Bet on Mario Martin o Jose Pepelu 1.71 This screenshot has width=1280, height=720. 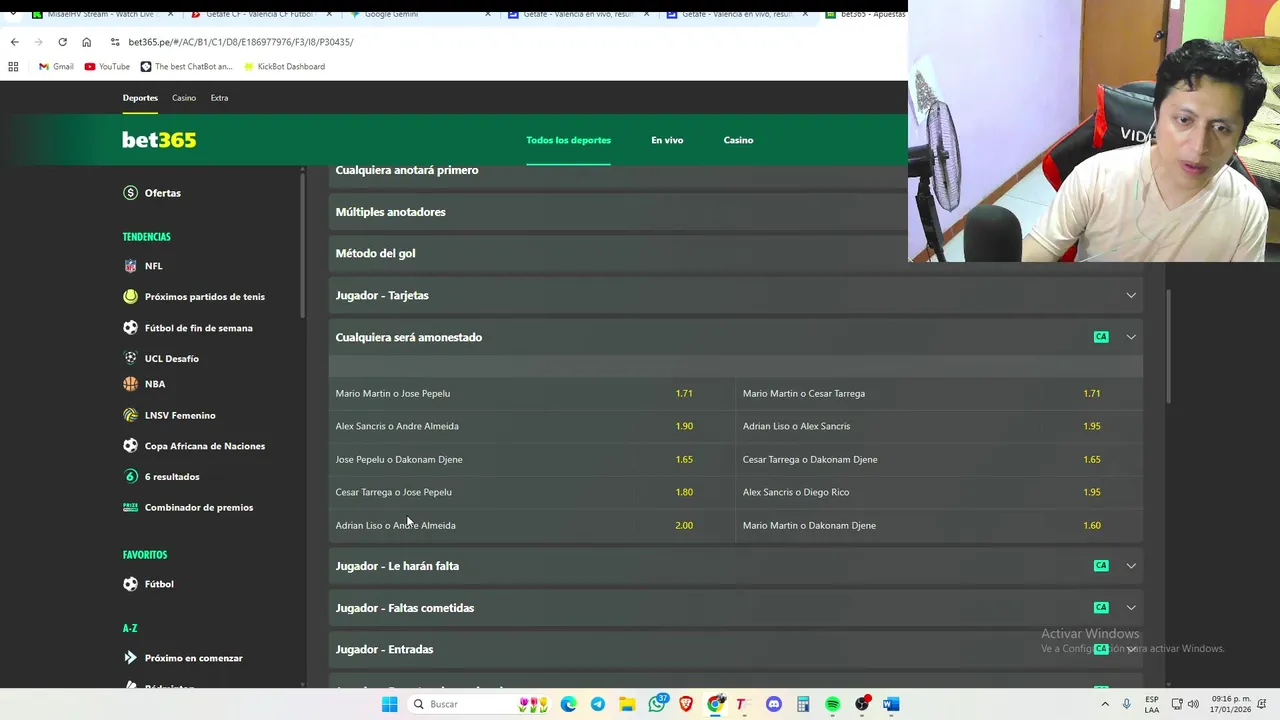[x=531, y=393]
